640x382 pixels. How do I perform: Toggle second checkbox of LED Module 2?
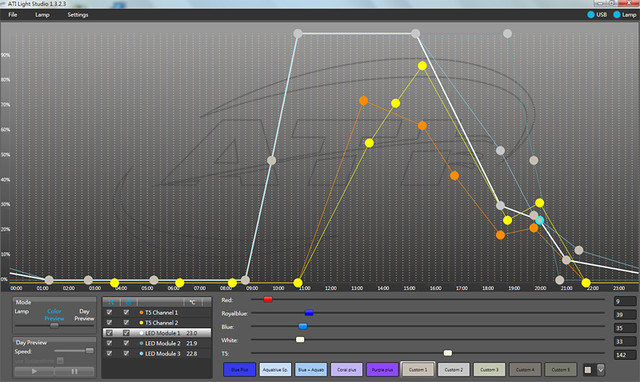[126, 343]
